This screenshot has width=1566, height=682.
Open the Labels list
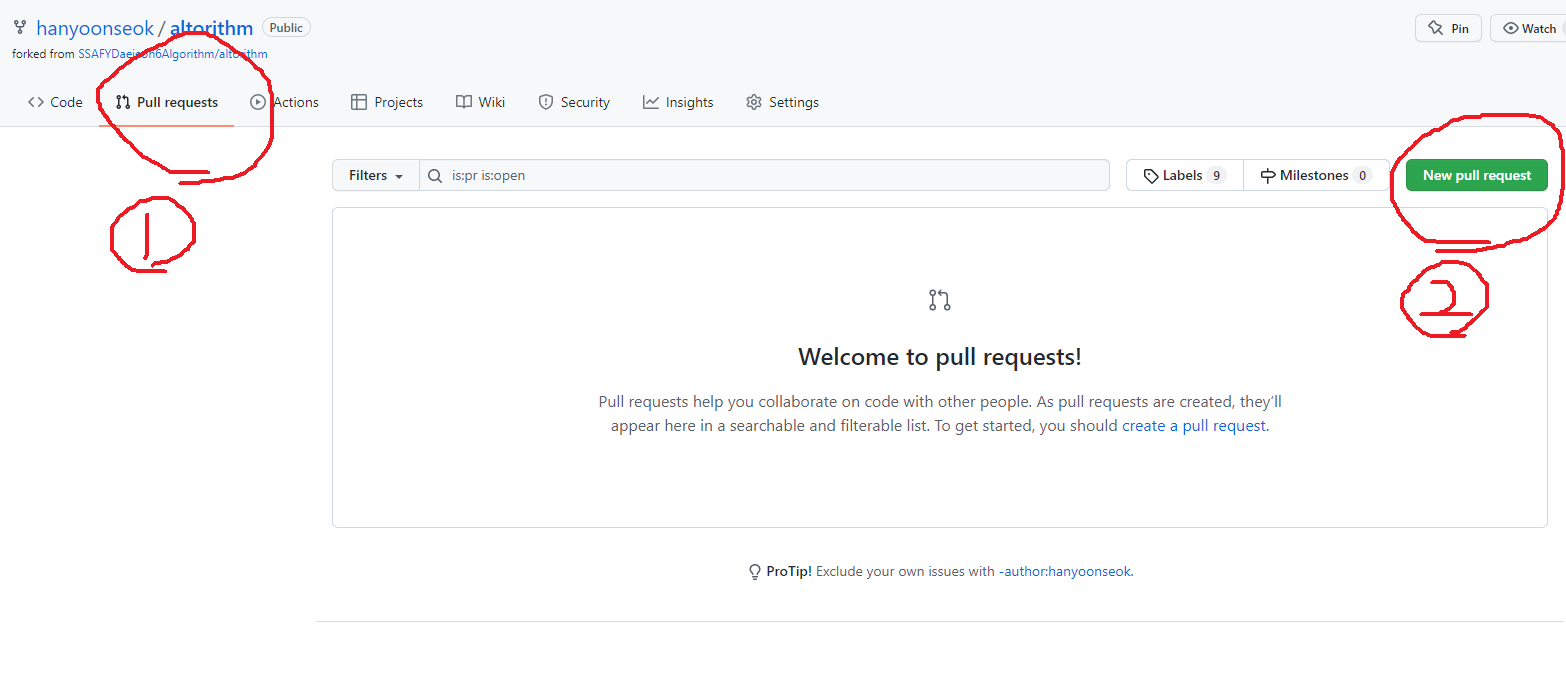coord(1185,175)
